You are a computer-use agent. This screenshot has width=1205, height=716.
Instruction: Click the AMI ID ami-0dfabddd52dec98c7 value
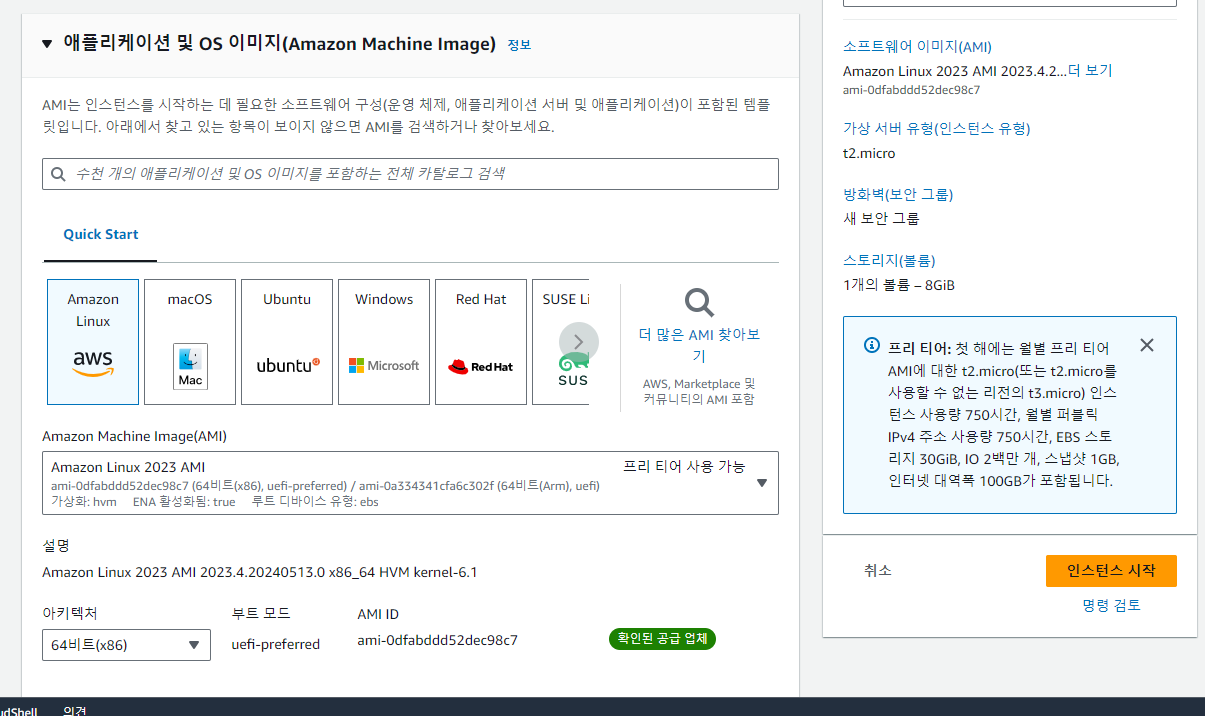coord(437,640)
